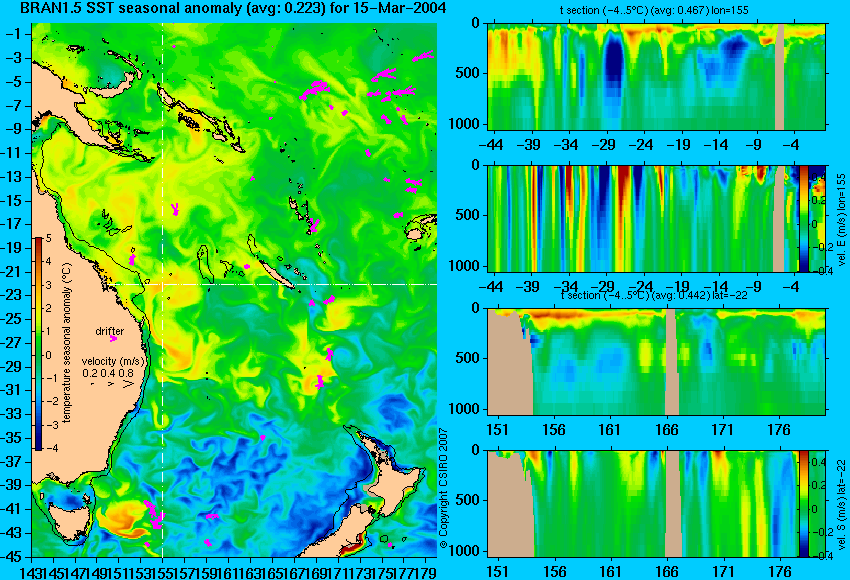The width and height of the screenshot is (850, 580).
Task: Click the 'temperature seasonal anomaly (°C)' vertical label
Action: (66, 343)
